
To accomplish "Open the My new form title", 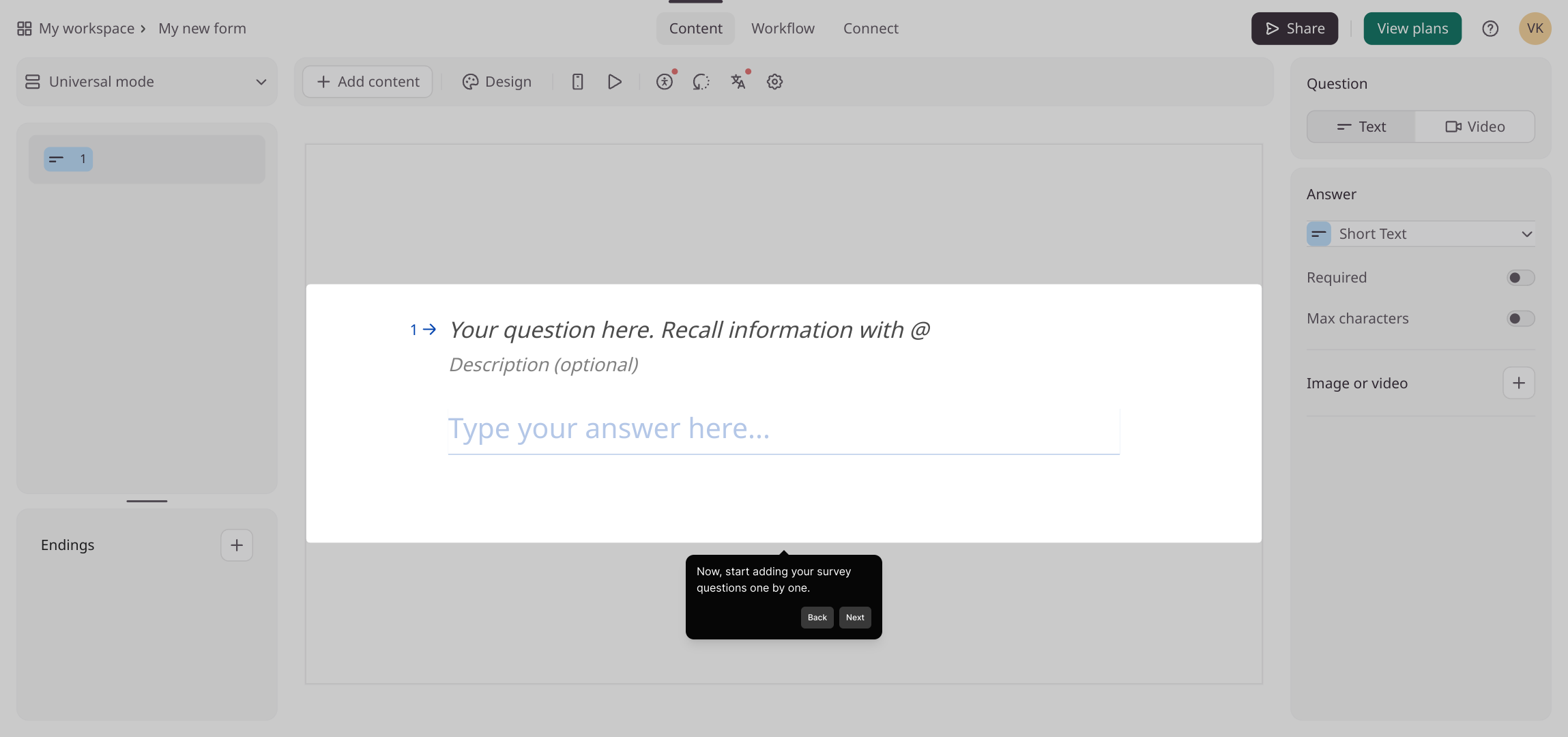I will click(x=202, y=29).
